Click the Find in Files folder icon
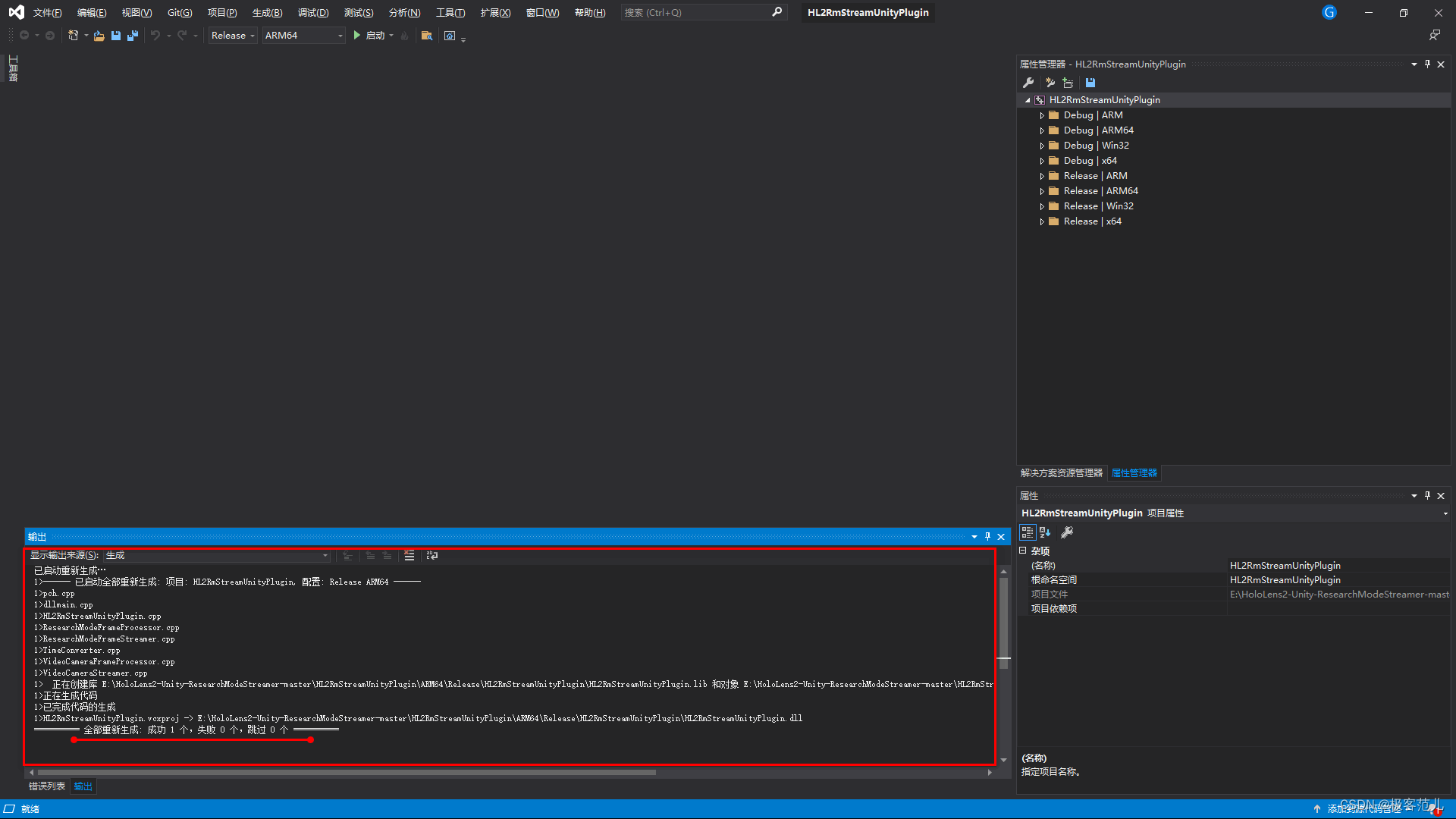Screen dimensions: 1456x819 click(x=427, y=36)
